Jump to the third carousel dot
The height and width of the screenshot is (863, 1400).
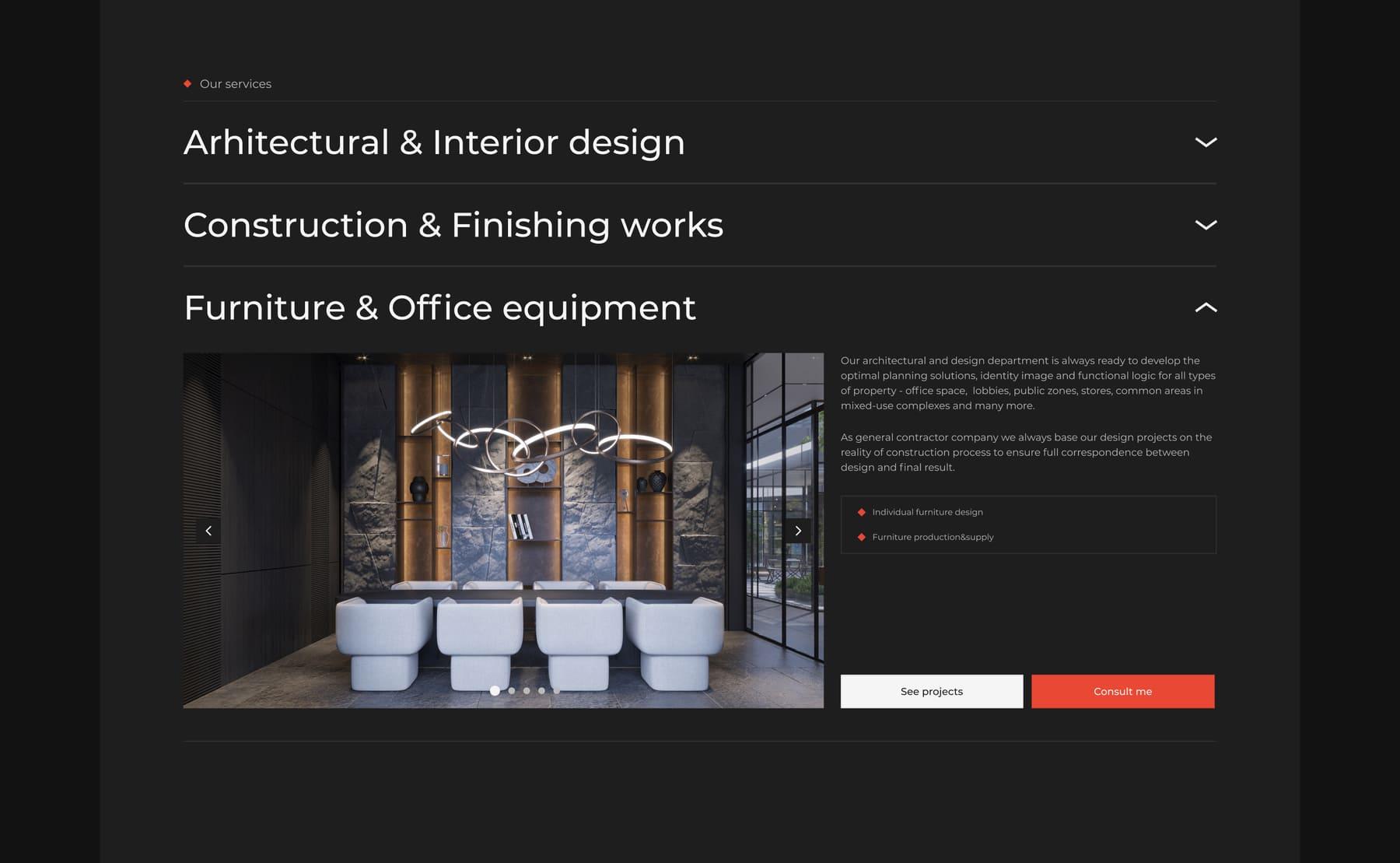pos(527,690)
